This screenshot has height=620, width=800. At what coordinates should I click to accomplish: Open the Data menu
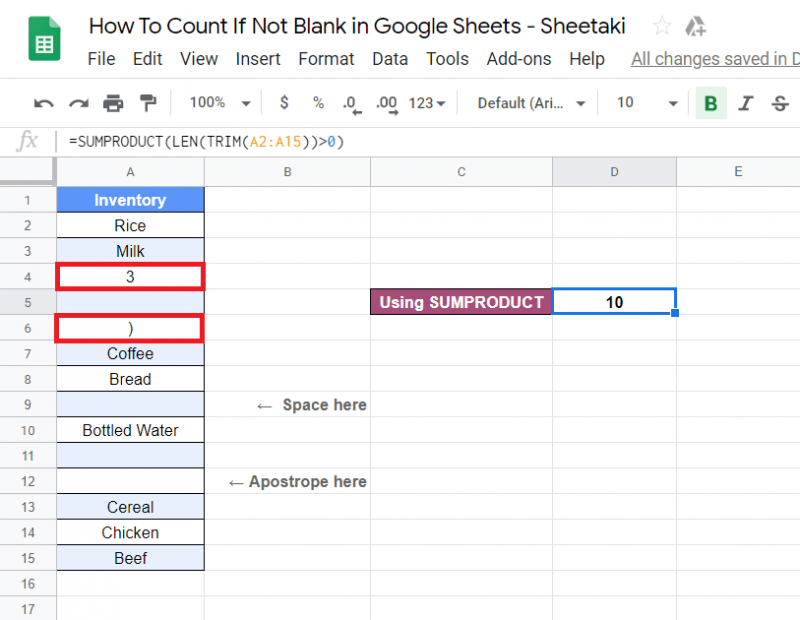pyautogui.click(x=390, y=59)
